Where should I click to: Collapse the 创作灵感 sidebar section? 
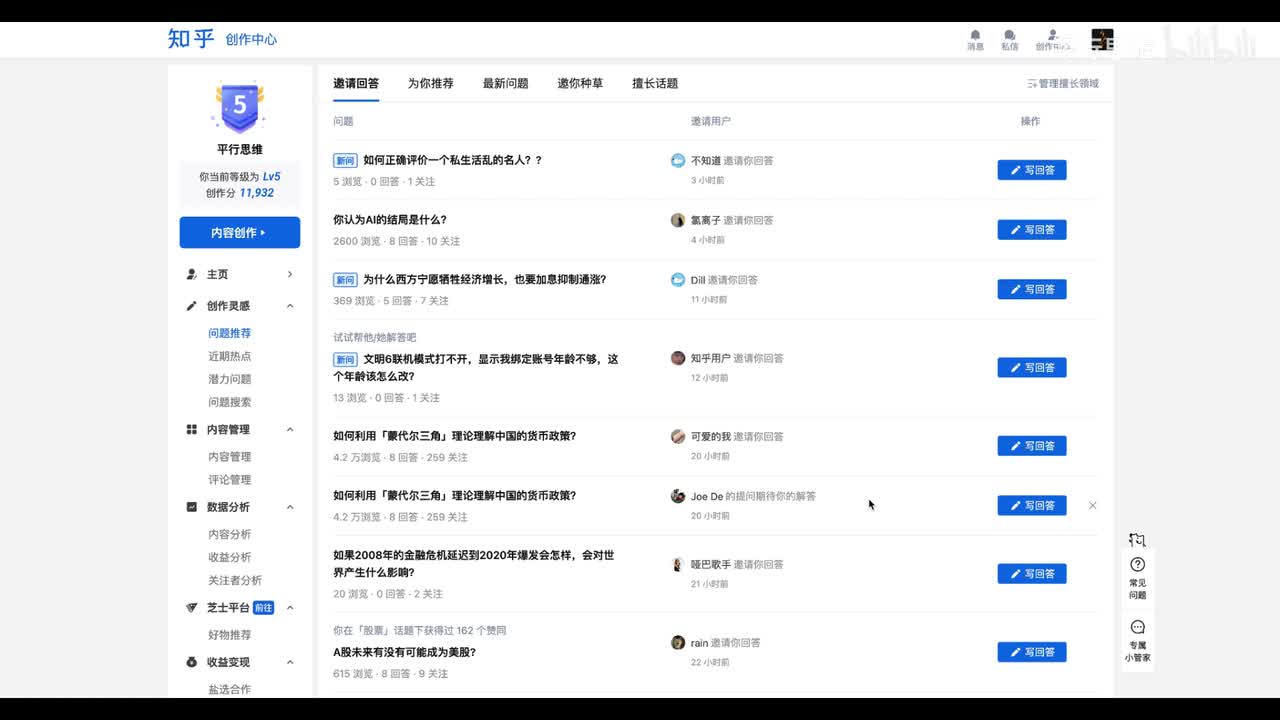(x=290, y=306)
